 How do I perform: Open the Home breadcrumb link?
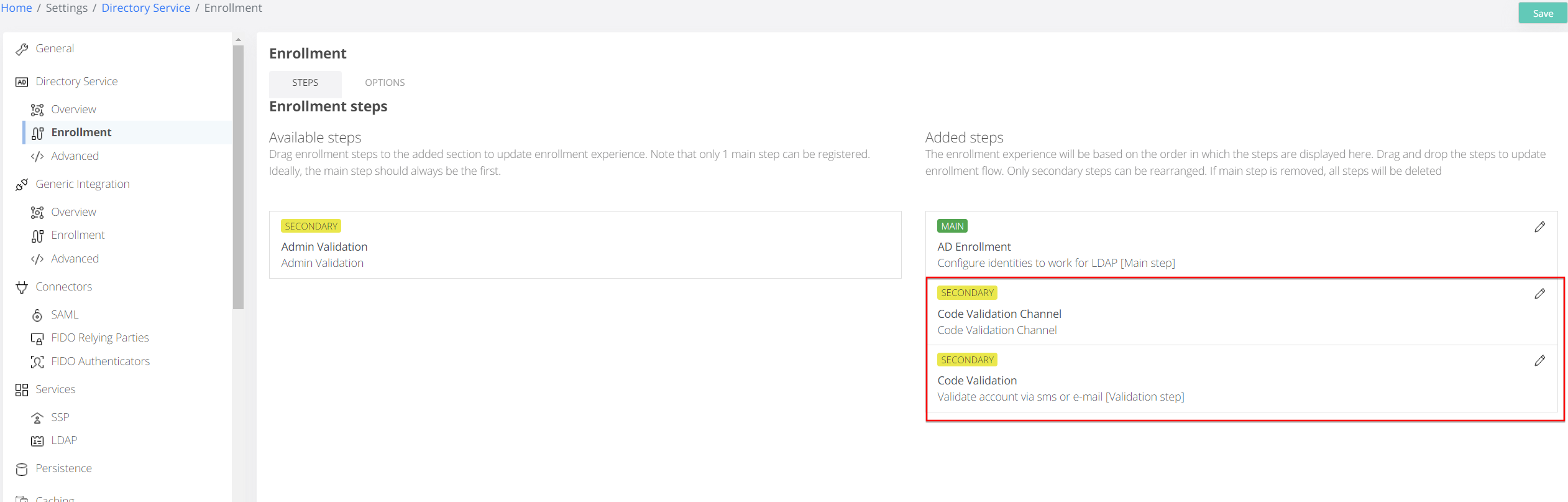pyautogui.click(x=16, y=8)
